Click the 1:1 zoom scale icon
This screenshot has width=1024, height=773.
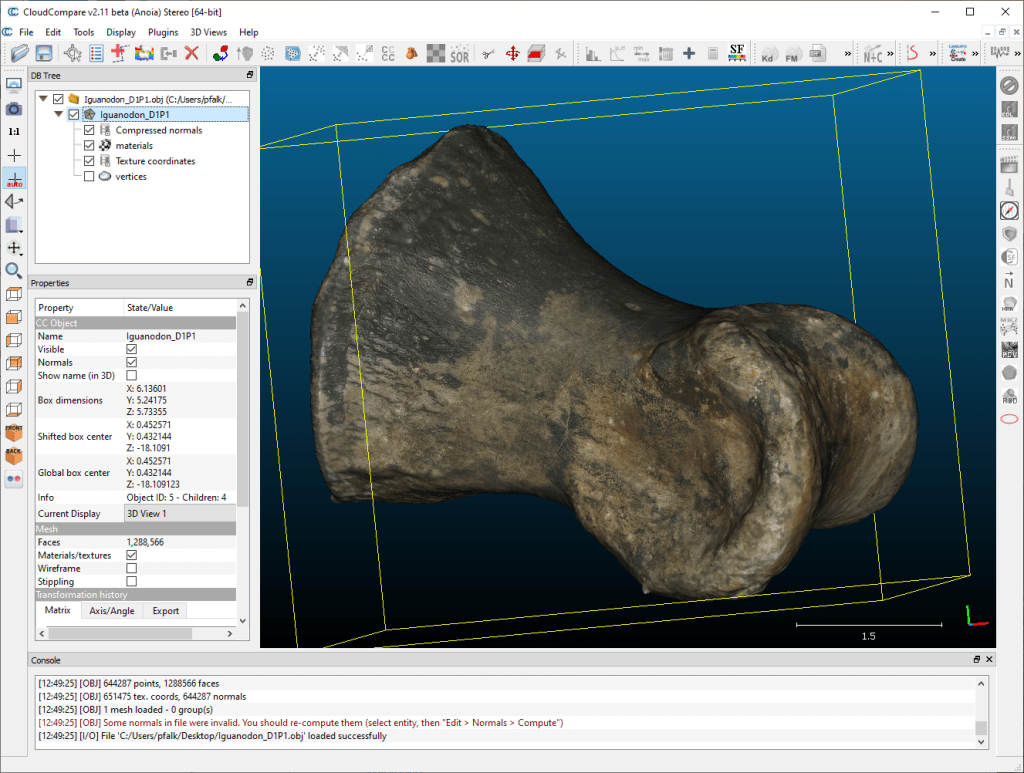point(14,131)
